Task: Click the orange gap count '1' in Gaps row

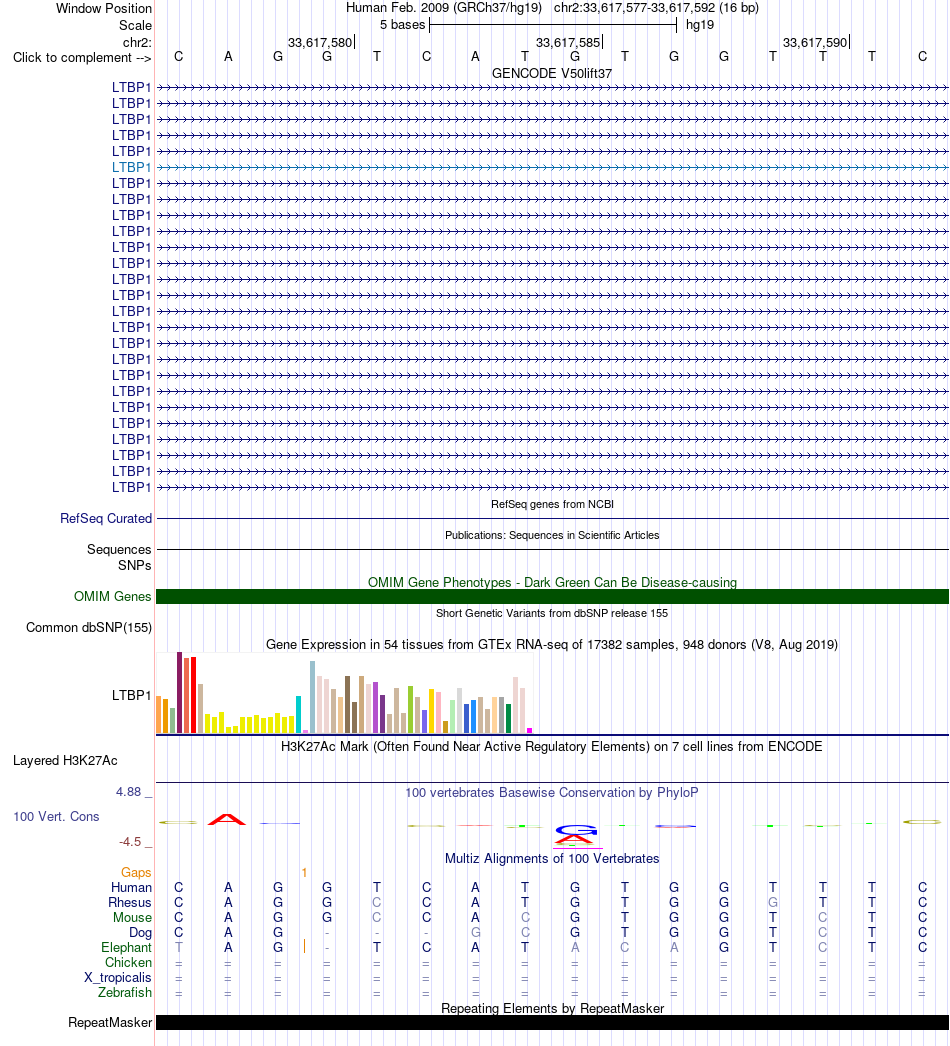Action: click(304, 873)
